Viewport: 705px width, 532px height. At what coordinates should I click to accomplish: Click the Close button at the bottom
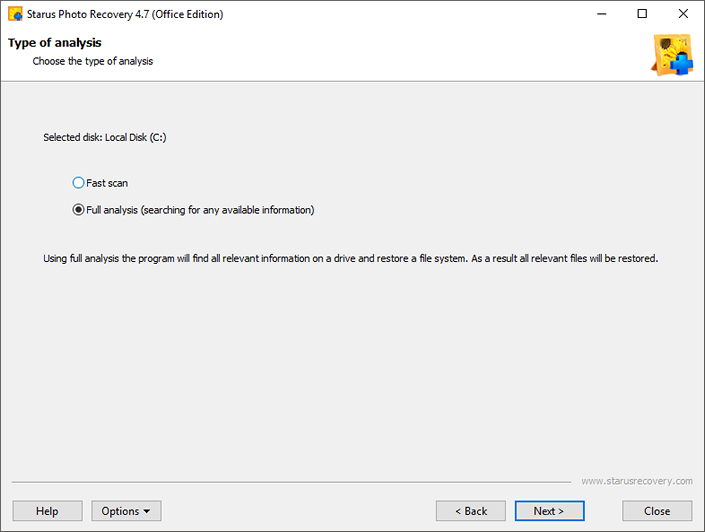657,511
